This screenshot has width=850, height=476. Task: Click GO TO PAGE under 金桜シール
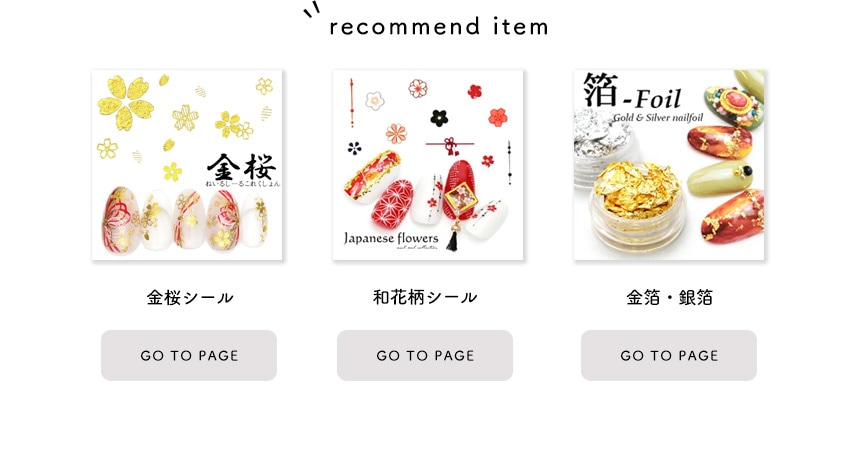pos(189,355)
